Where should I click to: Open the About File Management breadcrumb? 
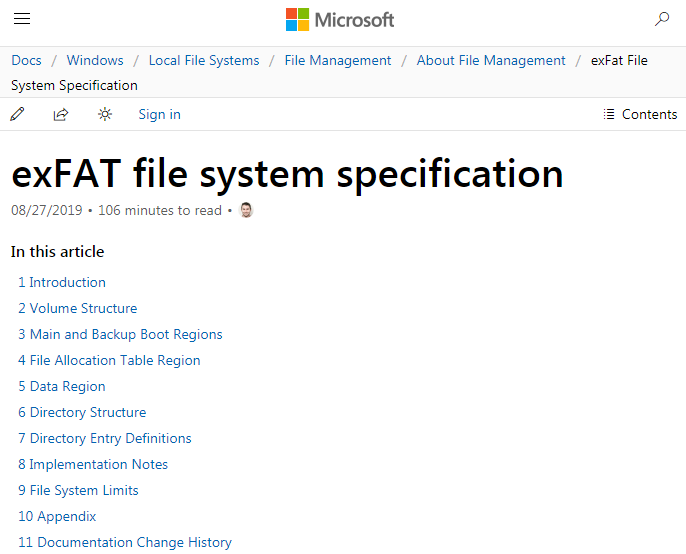491,60
